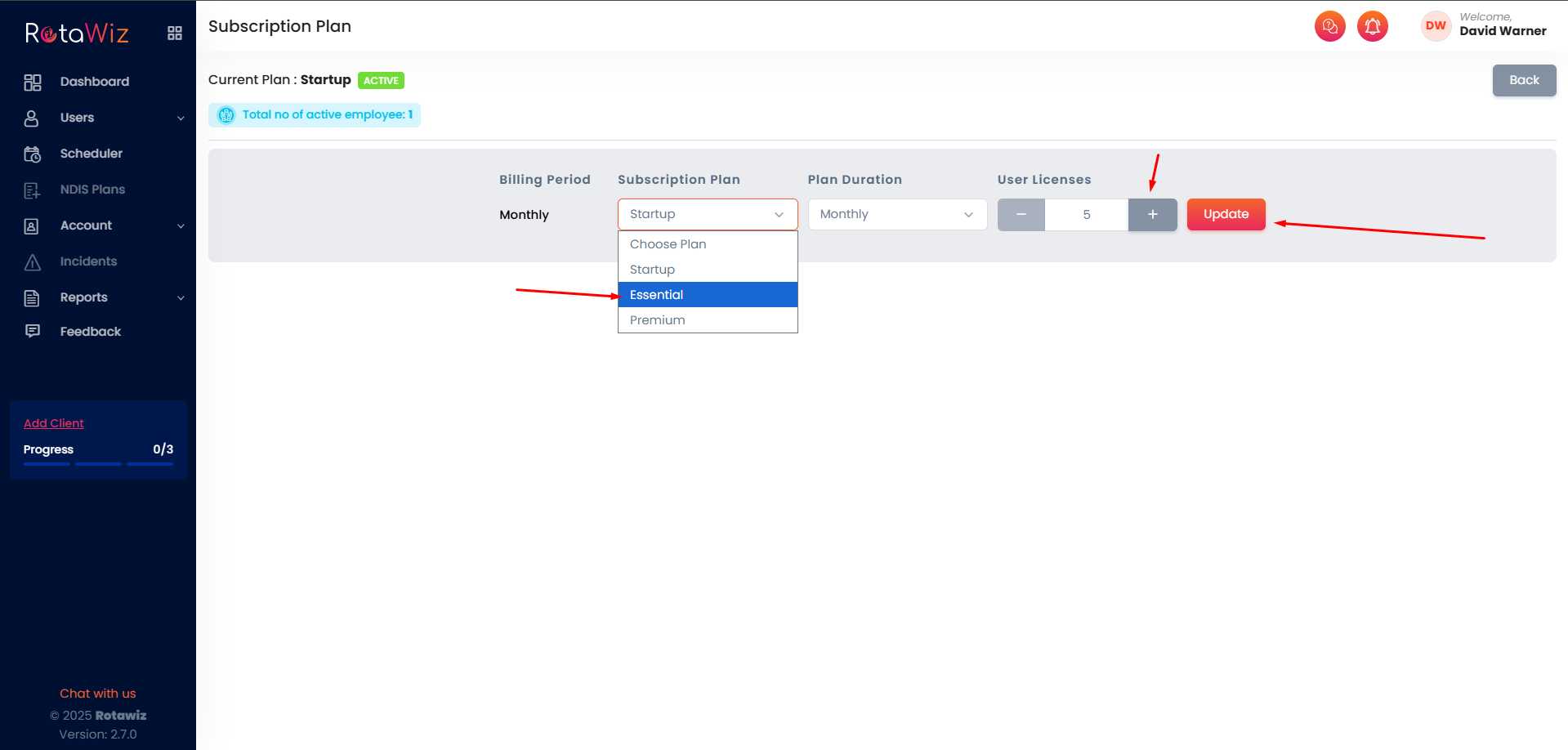
Task: Select Essential from the plan list
Action: click(707, 295)
